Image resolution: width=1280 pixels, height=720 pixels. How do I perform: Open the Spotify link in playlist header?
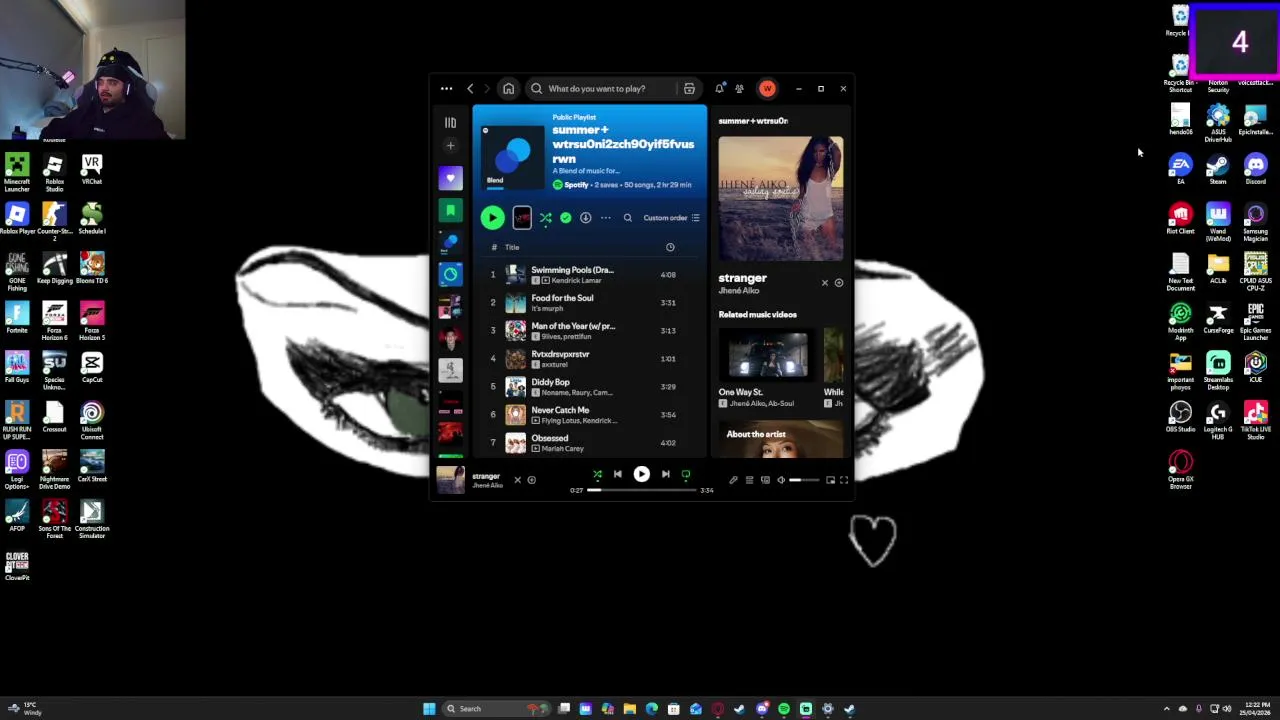pyautogui.click(x=576, y=185)
